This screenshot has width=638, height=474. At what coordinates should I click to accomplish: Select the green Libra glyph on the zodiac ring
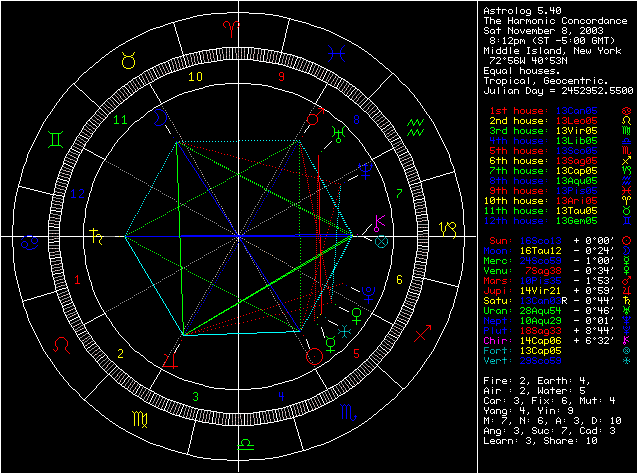tap(246, 444)
